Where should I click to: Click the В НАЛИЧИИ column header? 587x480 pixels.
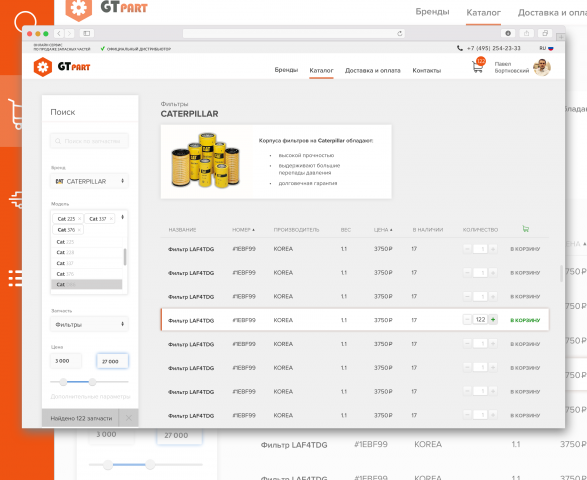(428, 230)
